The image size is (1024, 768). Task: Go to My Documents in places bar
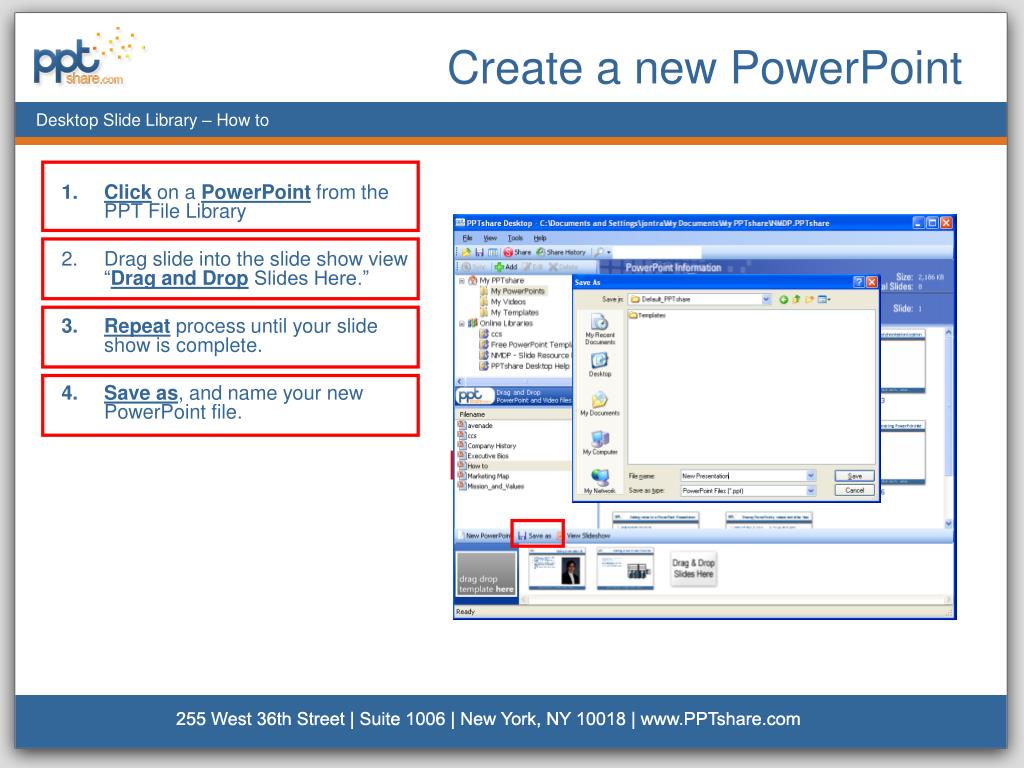600,404
